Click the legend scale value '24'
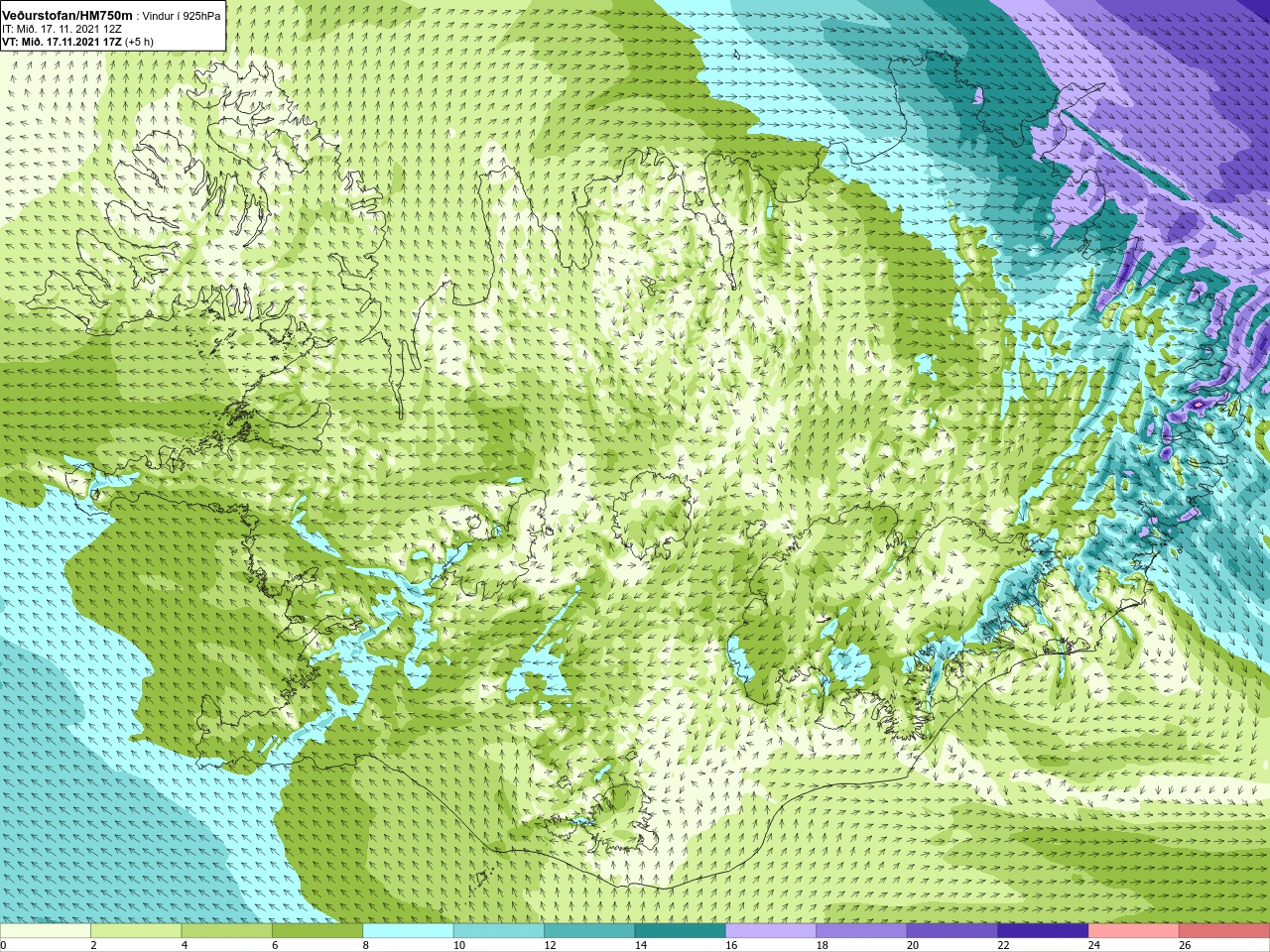 coord(1094,945)
